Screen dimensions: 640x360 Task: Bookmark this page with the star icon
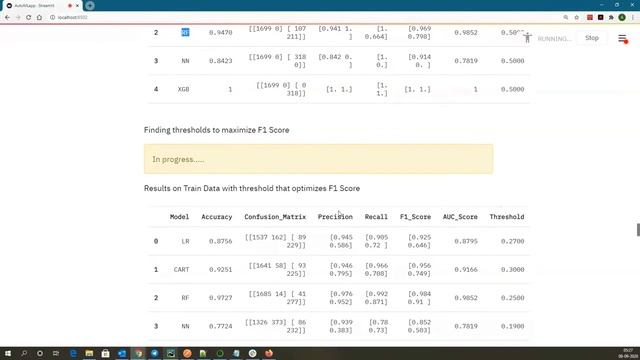tap(577, 18)
